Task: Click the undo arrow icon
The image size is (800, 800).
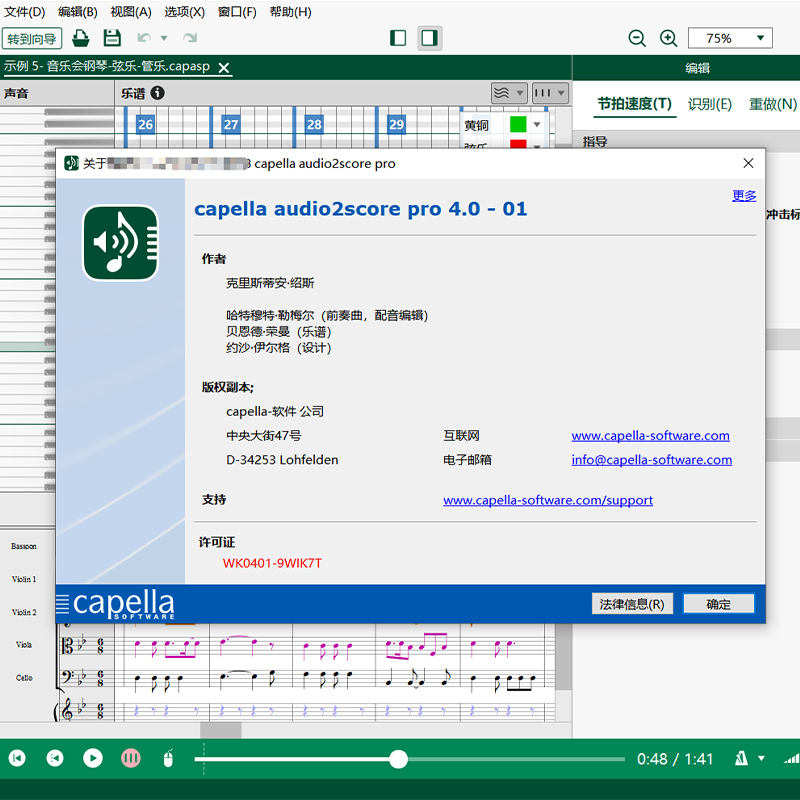Action: pyautogui.click(x=144, y=38)
